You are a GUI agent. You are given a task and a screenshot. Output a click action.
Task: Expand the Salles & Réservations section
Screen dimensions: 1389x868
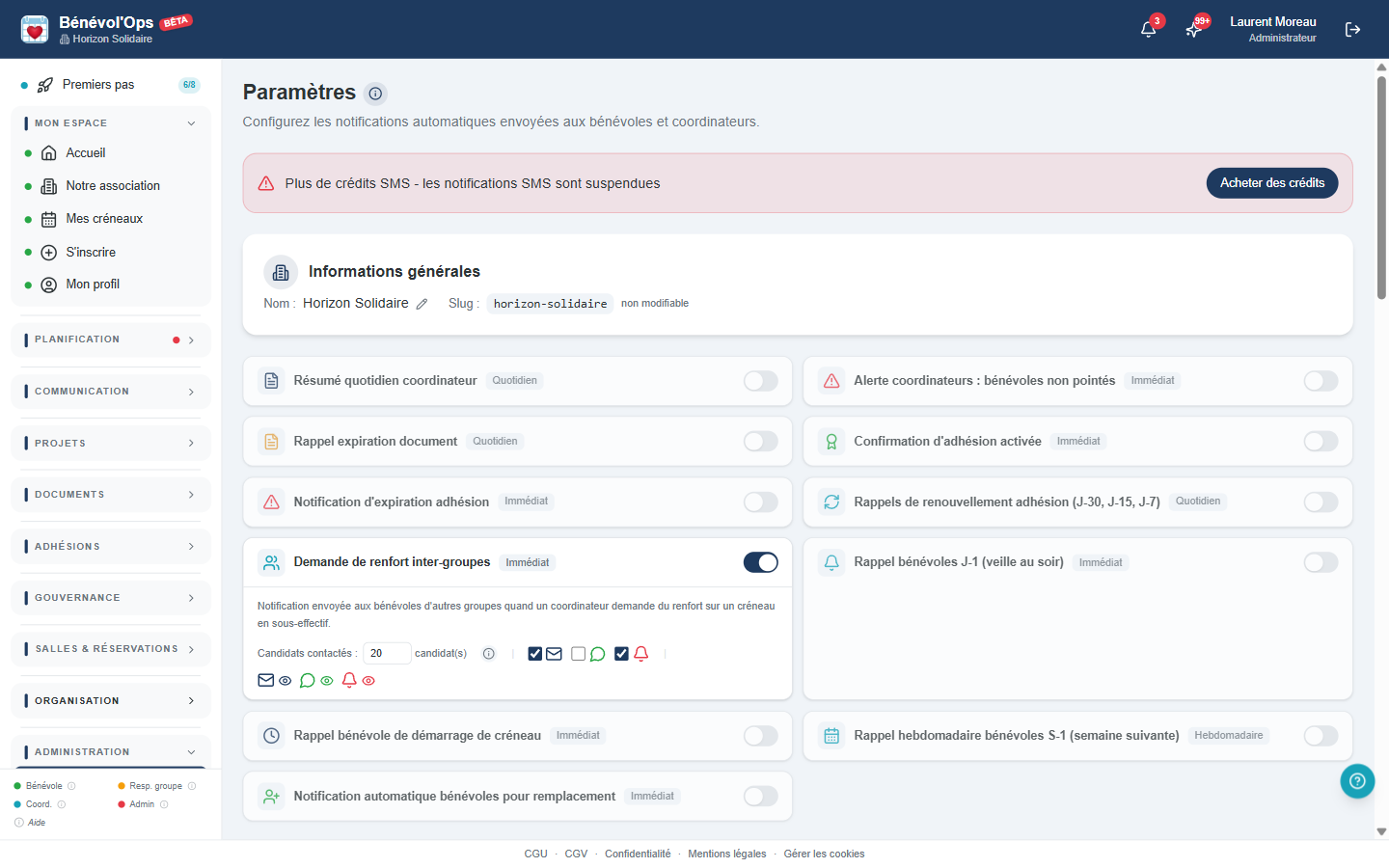[111, 649]
